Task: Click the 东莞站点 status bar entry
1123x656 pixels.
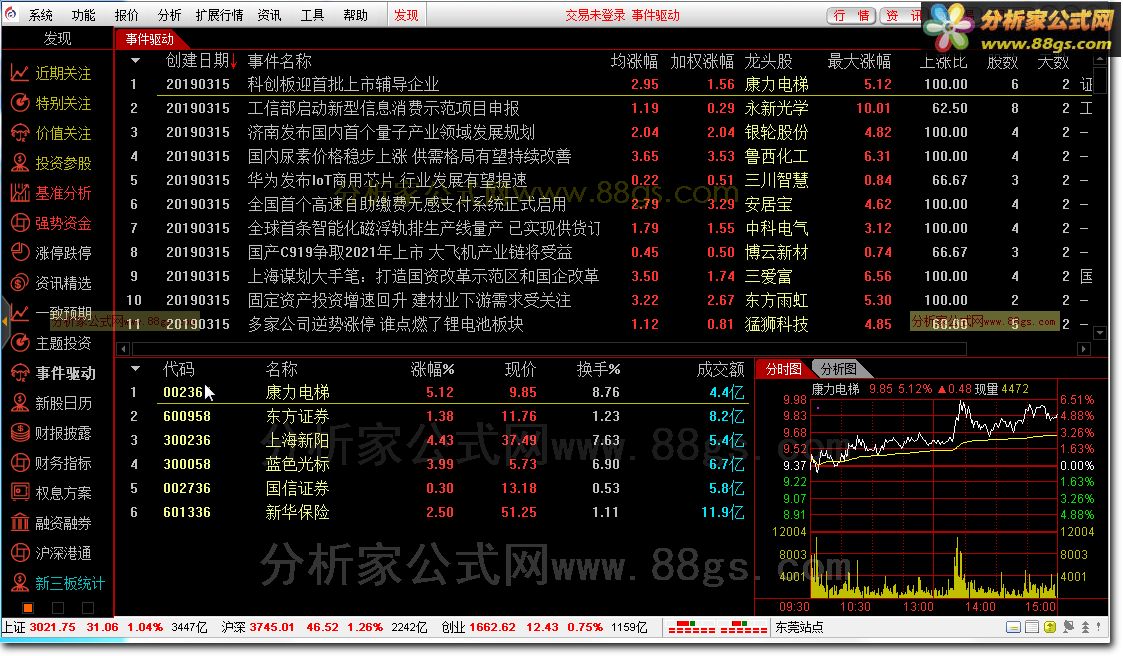Action: [799, 627]
